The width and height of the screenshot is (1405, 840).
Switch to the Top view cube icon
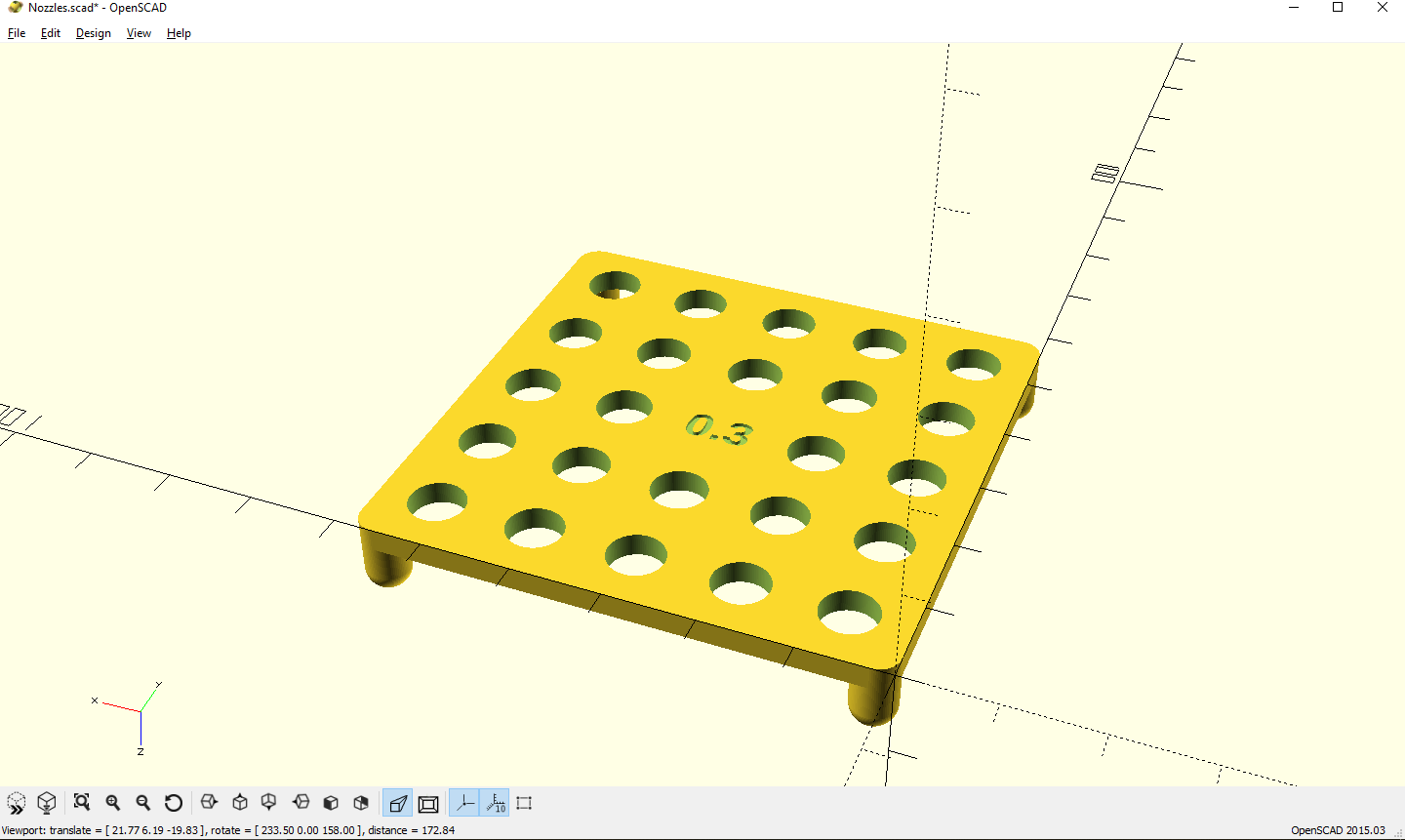point(240,803)
